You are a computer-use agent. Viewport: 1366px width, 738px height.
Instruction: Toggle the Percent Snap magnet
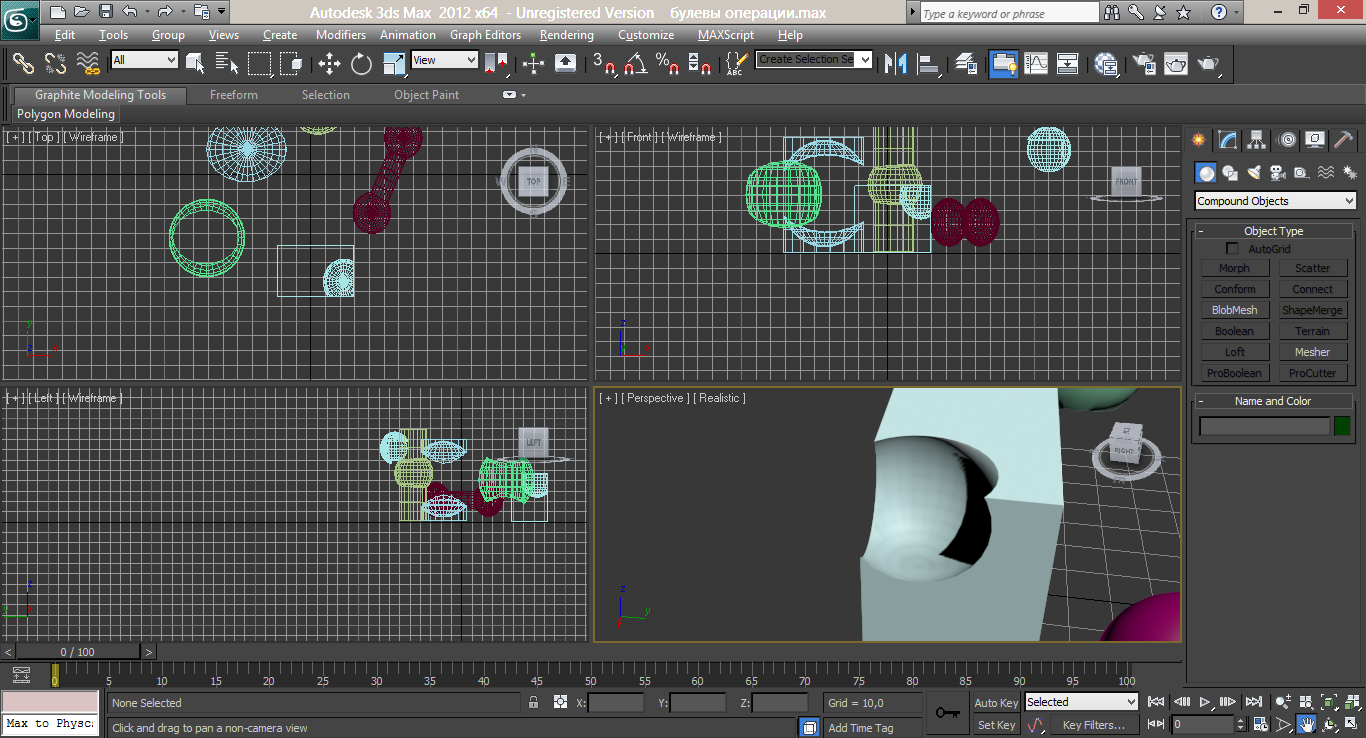pyautogui.click(x=667, y=63)
